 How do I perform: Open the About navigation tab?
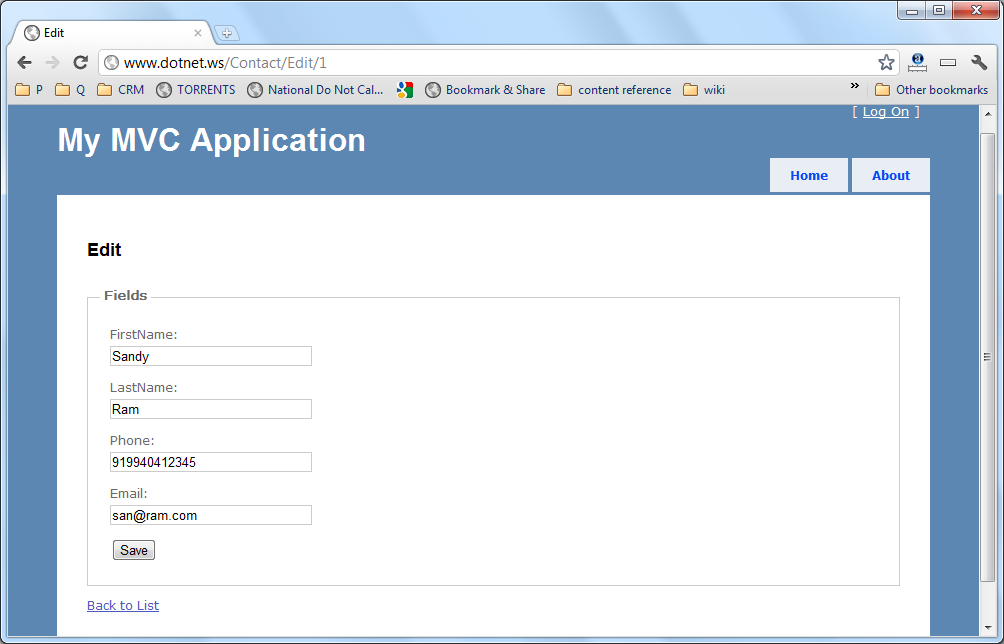tap(890, 175)
